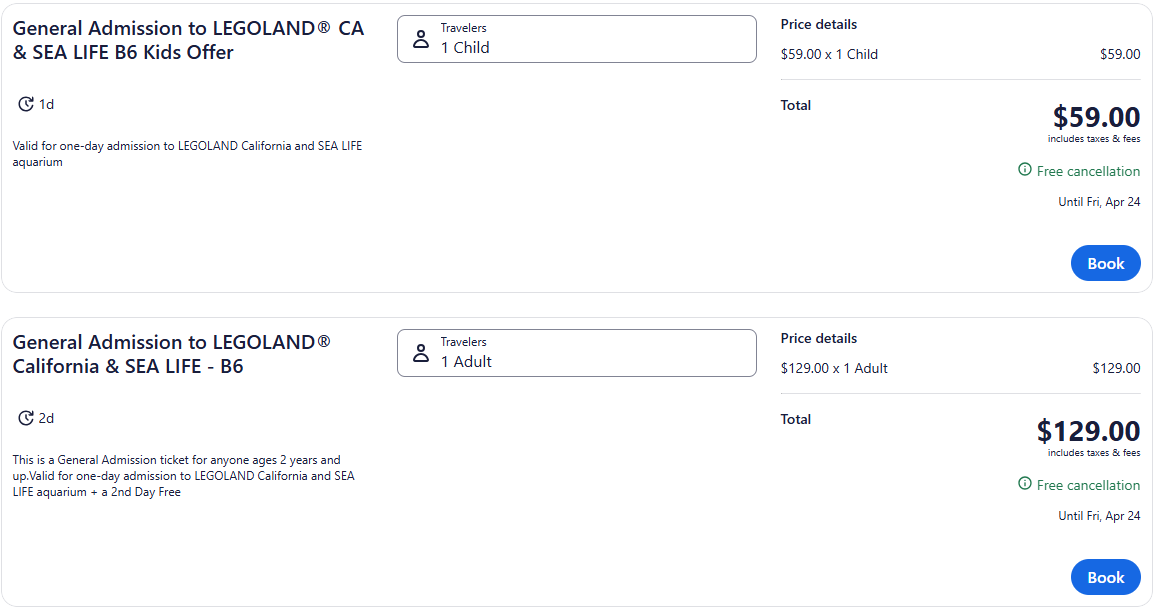This screenshot has height=610, width=1159.
Task: Click the $129.00 total price
Action: click(x=1088, y=432)
